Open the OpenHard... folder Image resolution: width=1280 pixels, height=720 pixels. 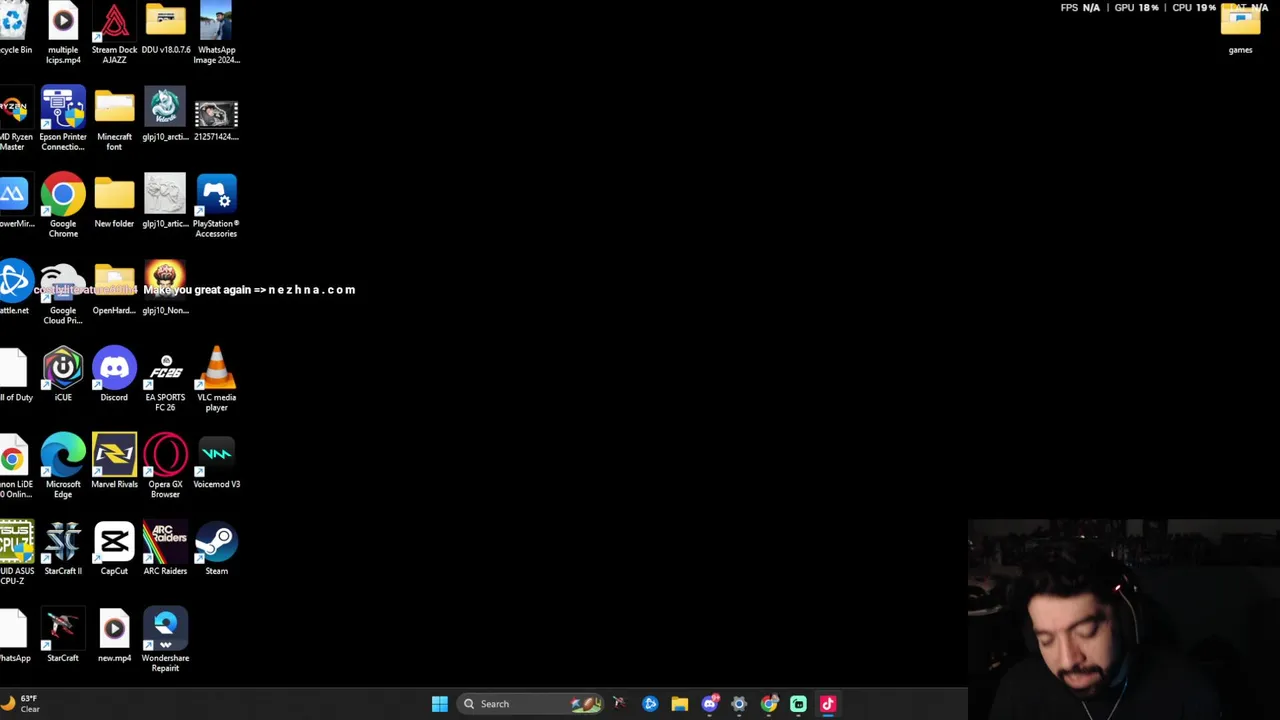pyautogui.click(x=114, y=289)
